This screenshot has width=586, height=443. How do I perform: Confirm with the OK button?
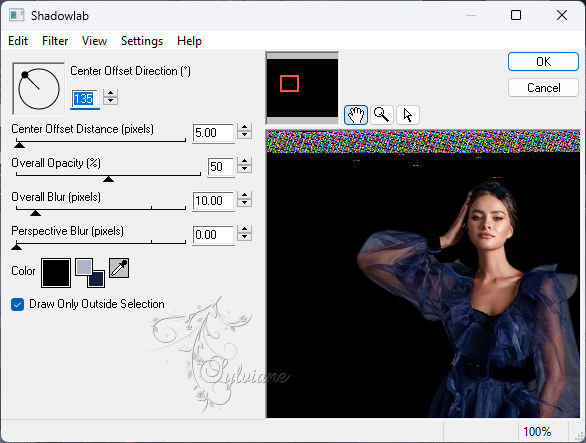pyautogui.click(x=543, y=62)
